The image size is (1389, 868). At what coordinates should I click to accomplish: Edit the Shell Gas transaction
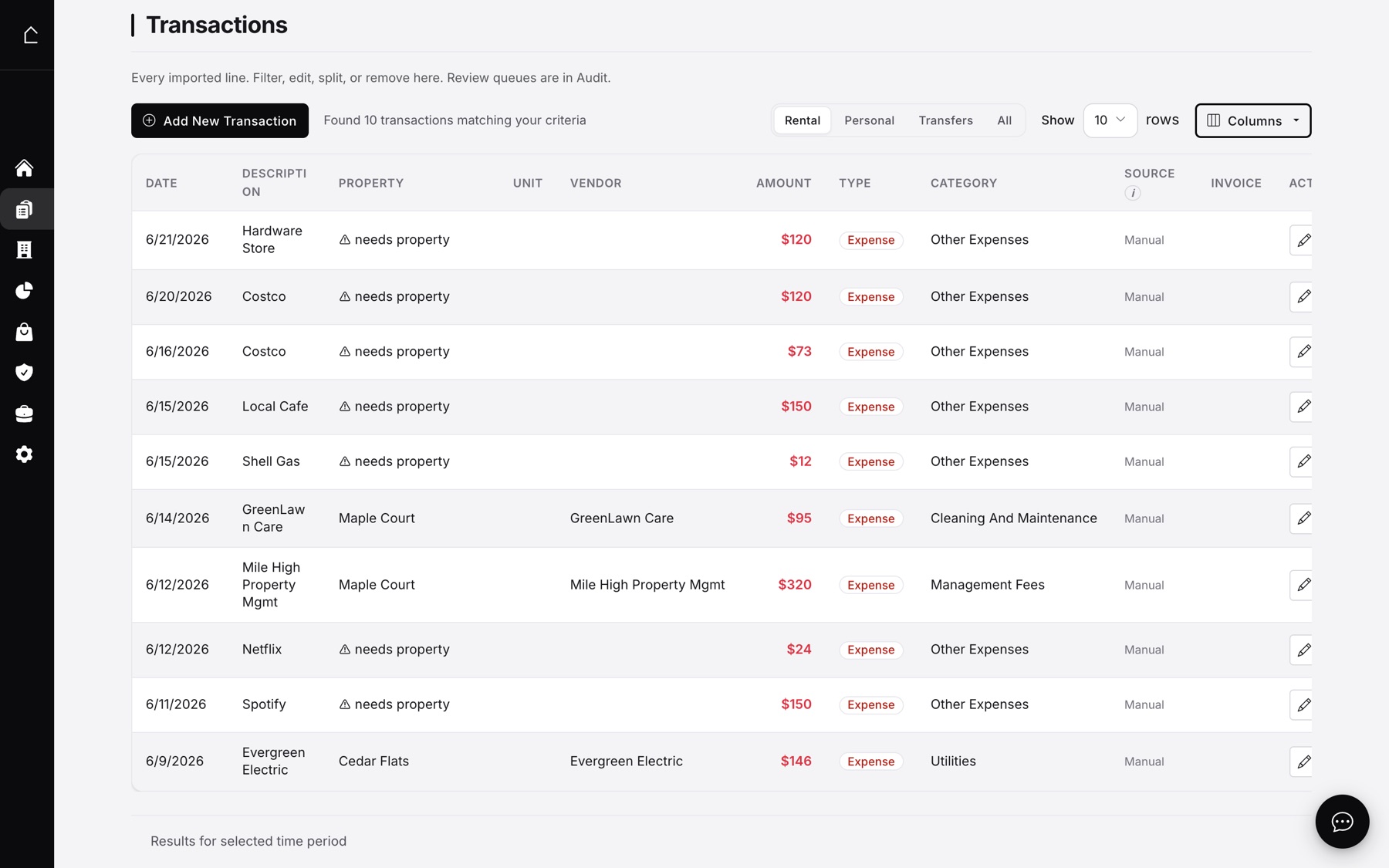[1303, 461]
